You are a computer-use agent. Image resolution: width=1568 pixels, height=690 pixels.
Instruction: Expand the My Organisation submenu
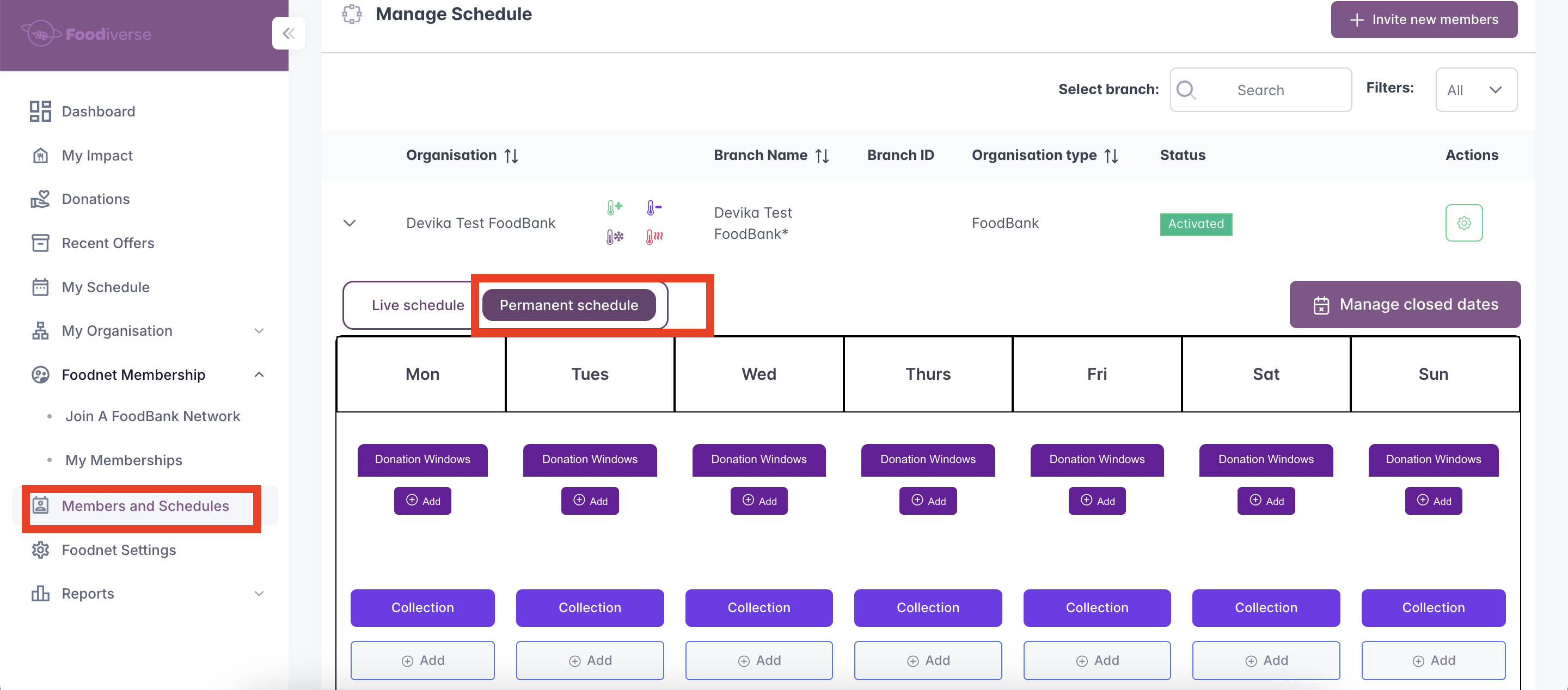coord(259,330)
